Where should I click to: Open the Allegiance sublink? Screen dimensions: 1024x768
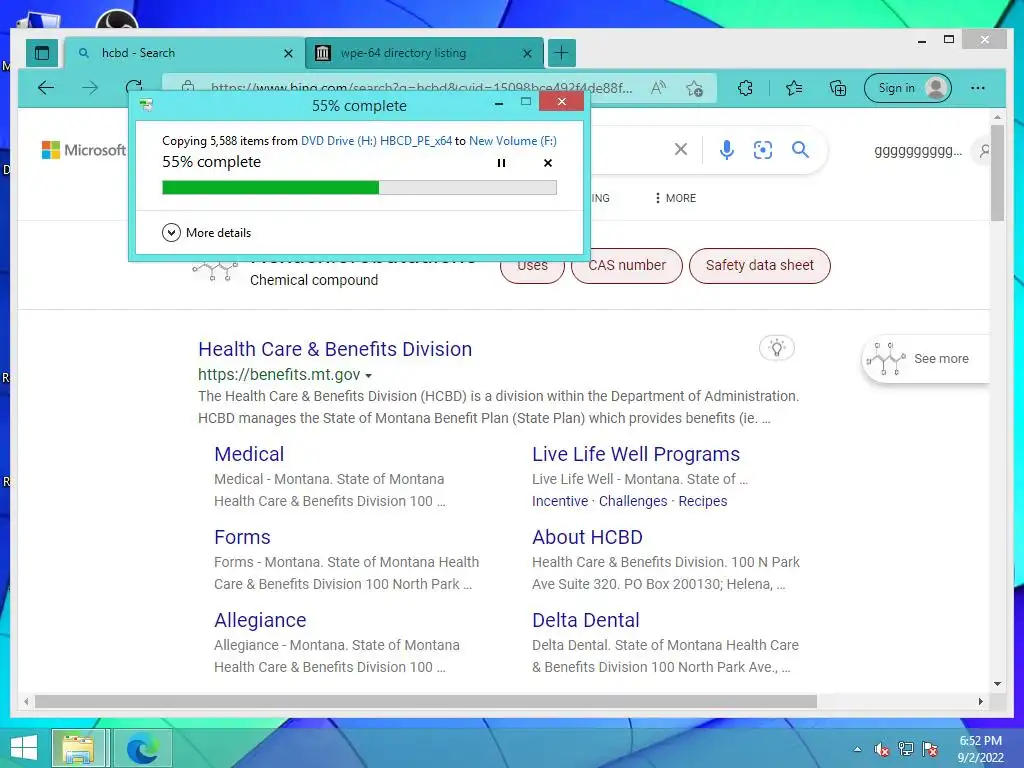pyautogui.click(x=260, y=620)
